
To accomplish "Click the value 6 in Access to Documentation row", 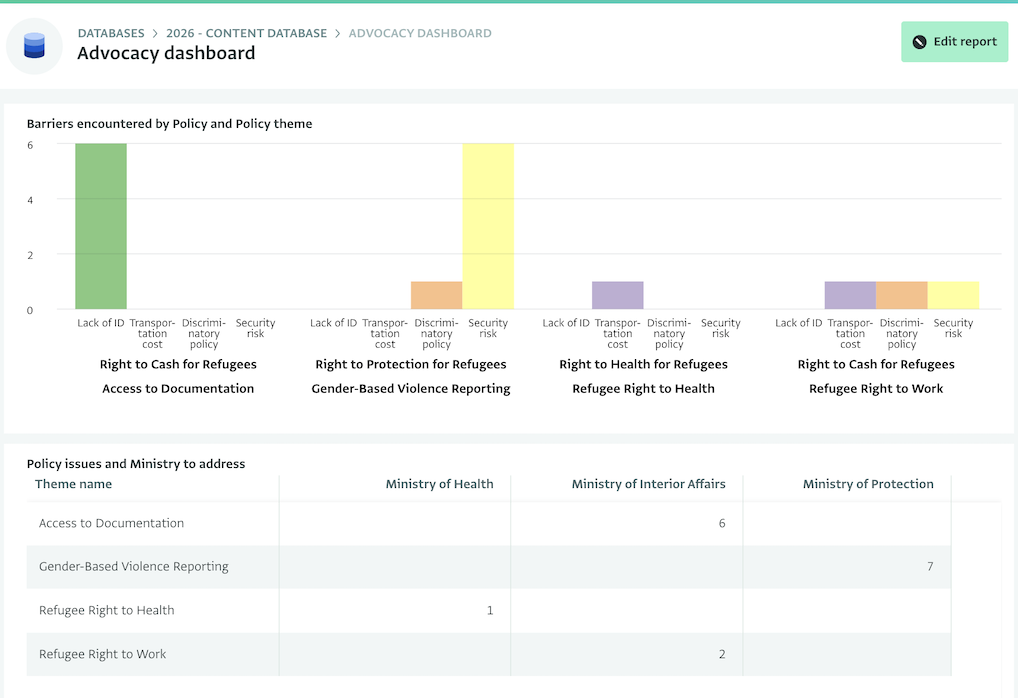I will 721,522.
